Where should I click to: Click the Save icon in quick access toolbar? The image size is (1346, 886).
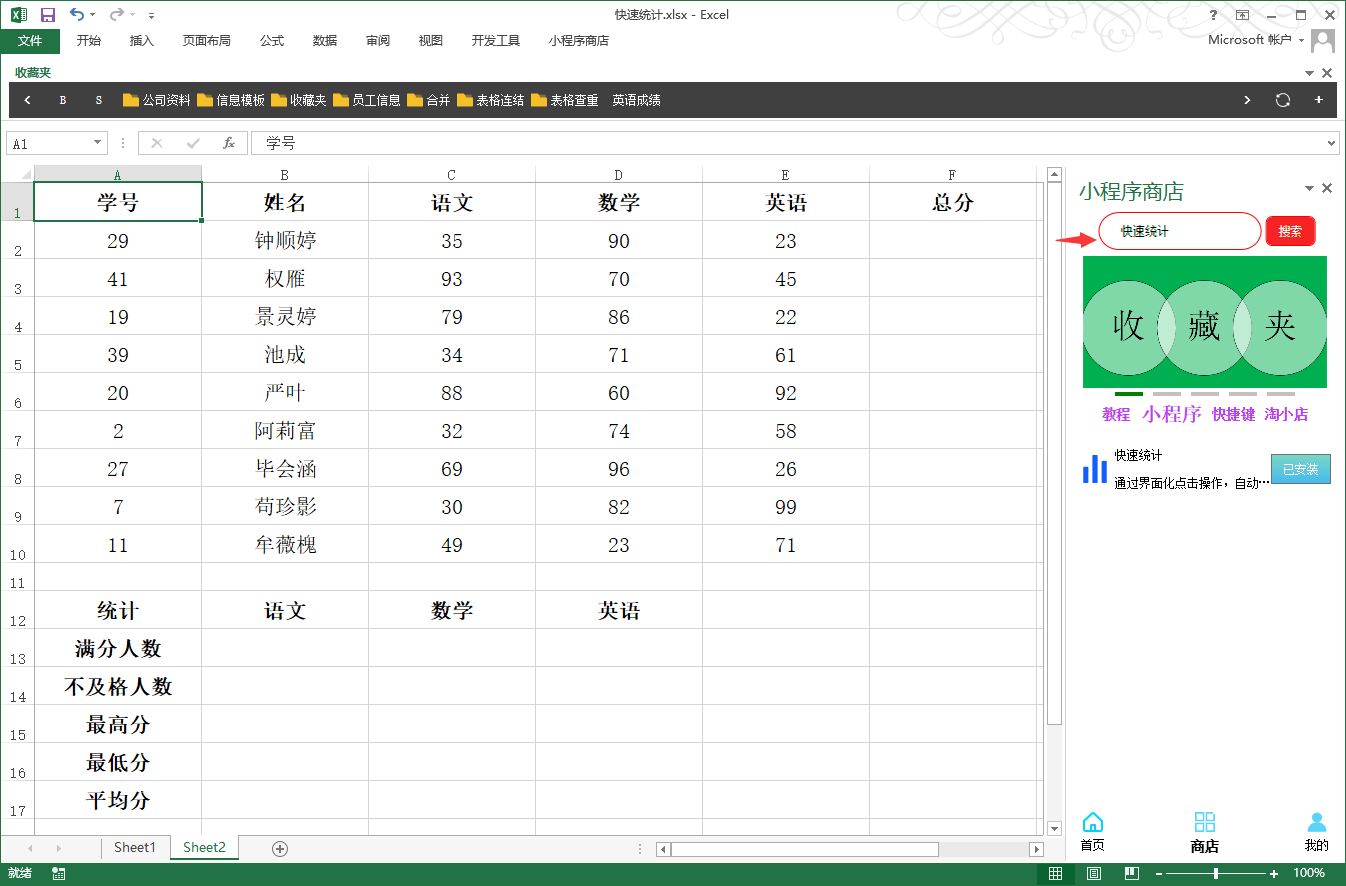(47, 15)
